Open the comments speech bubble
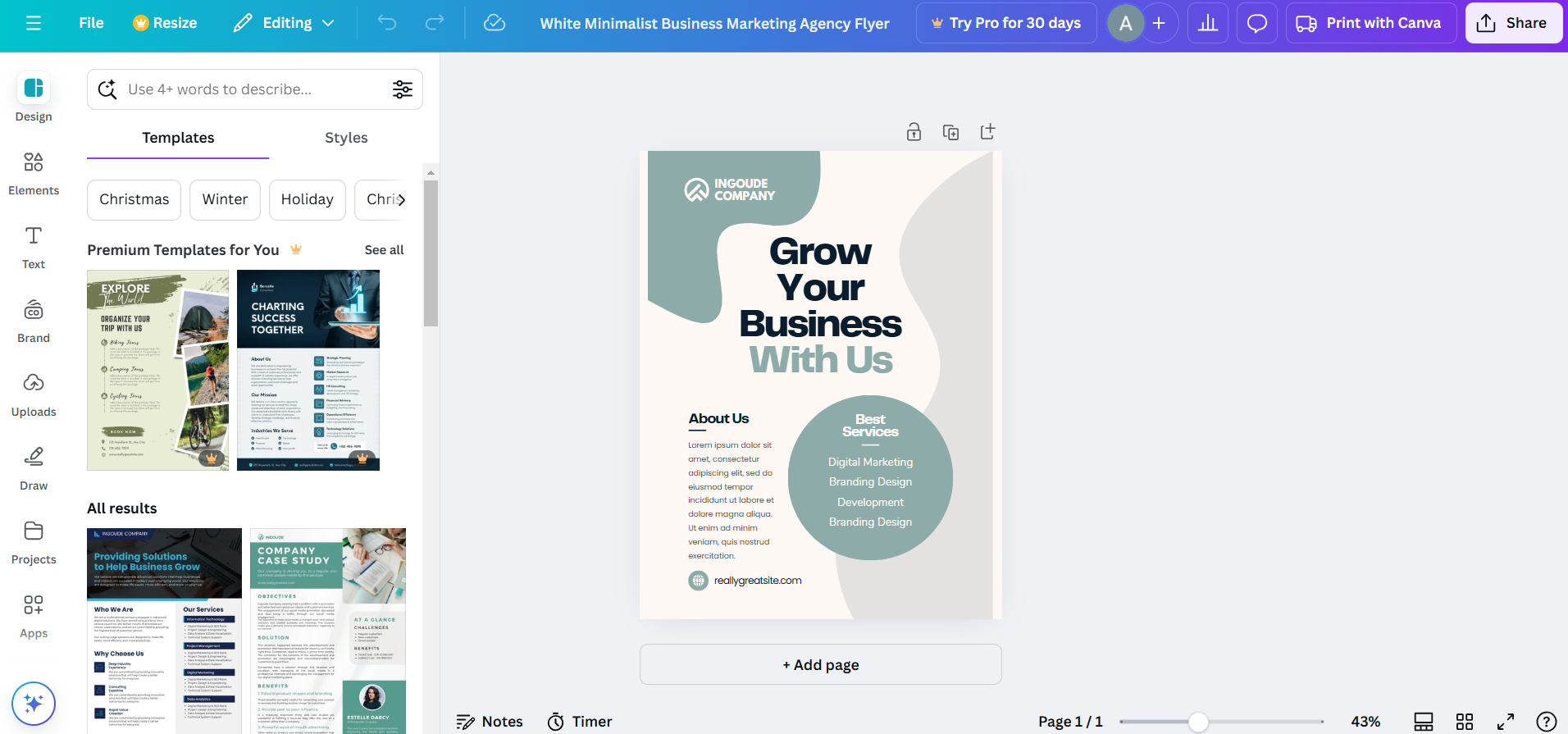 pos(1257,23)
